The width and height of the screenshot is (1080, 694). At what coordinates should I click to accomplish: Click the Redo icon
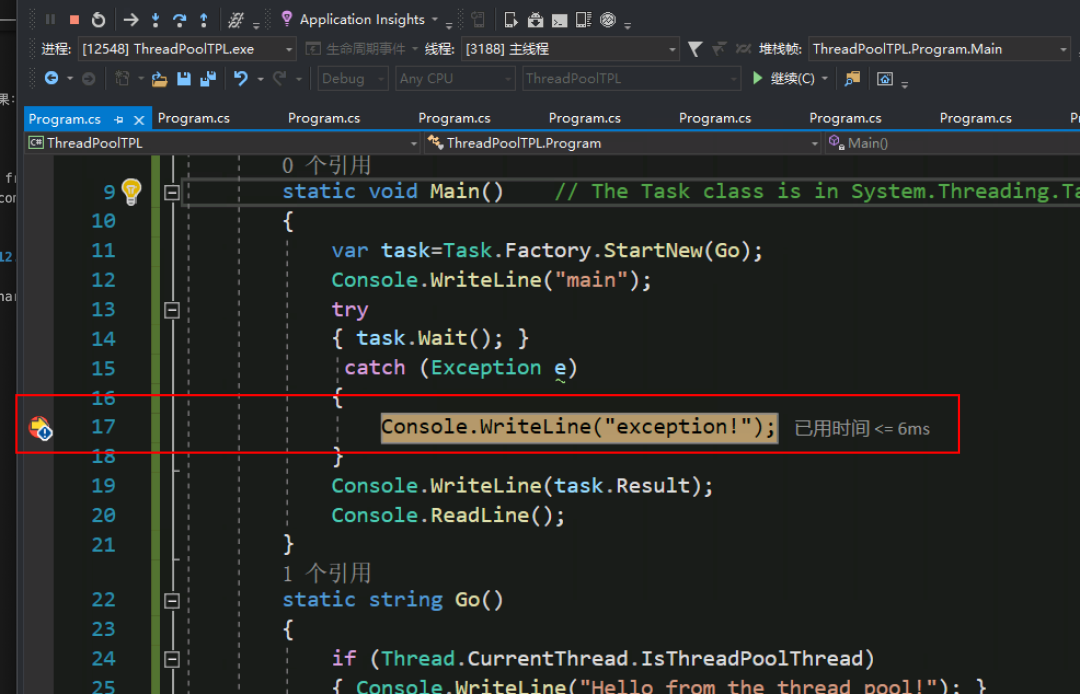click(x=280, y=78)
